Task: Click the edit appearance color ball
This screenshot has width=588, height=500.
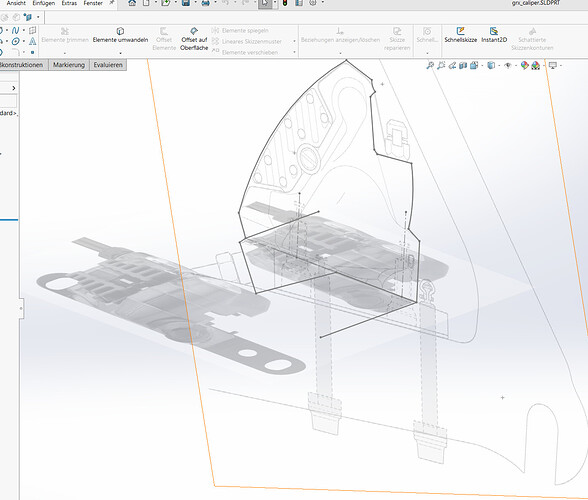Action: (x=525, y=66)
